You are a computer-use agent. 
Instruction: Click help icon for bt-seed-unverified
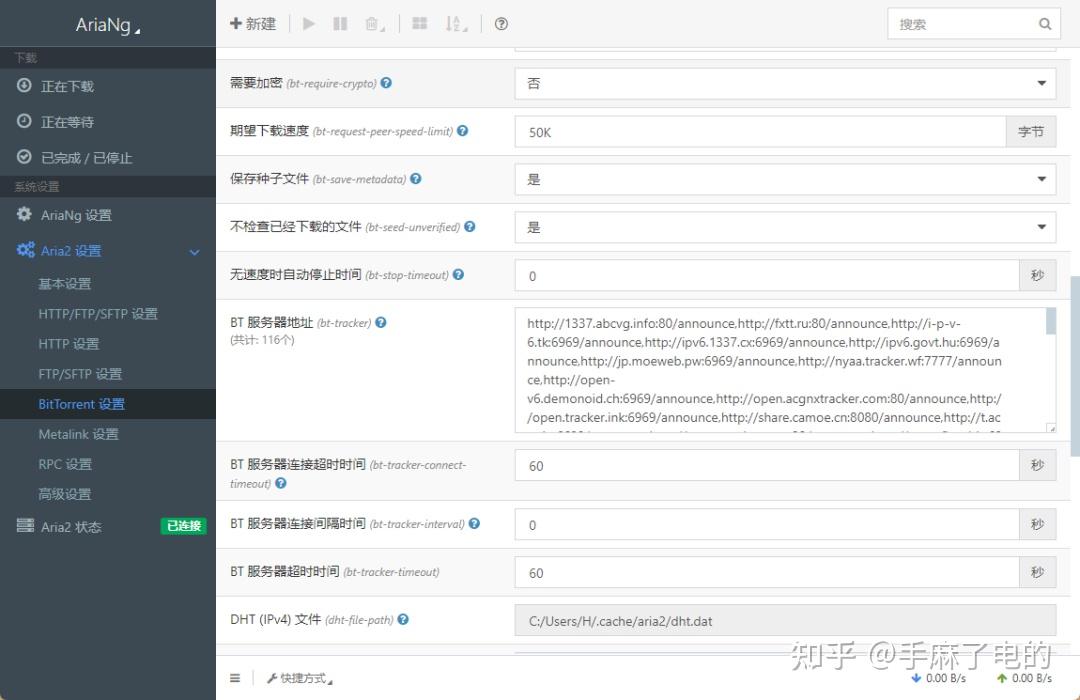coord(470,226)
